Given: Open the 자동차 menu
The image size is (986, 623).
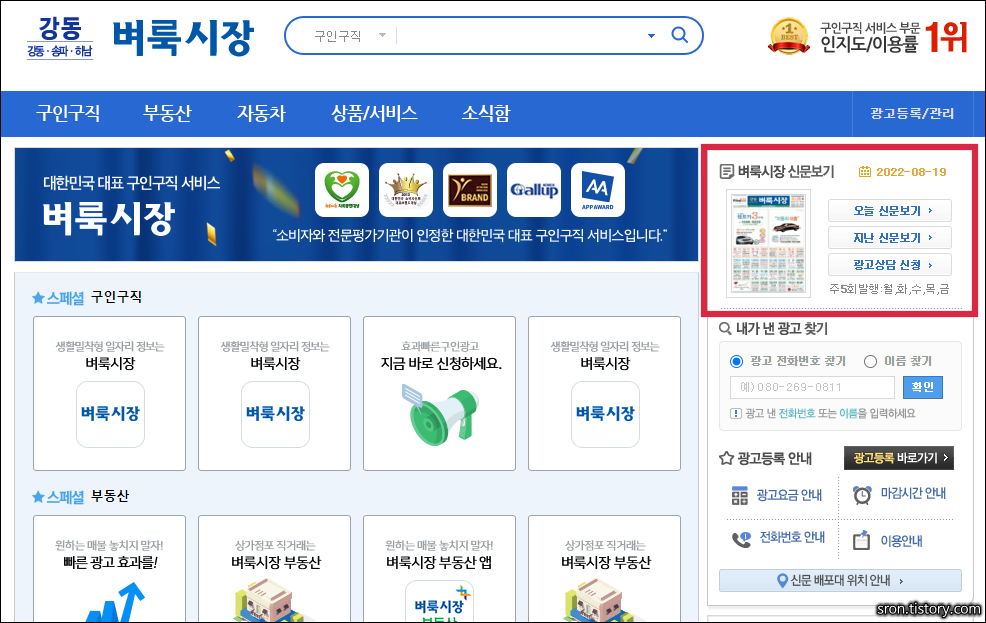Looking at the screenshot, I should [x=261, y=113].
